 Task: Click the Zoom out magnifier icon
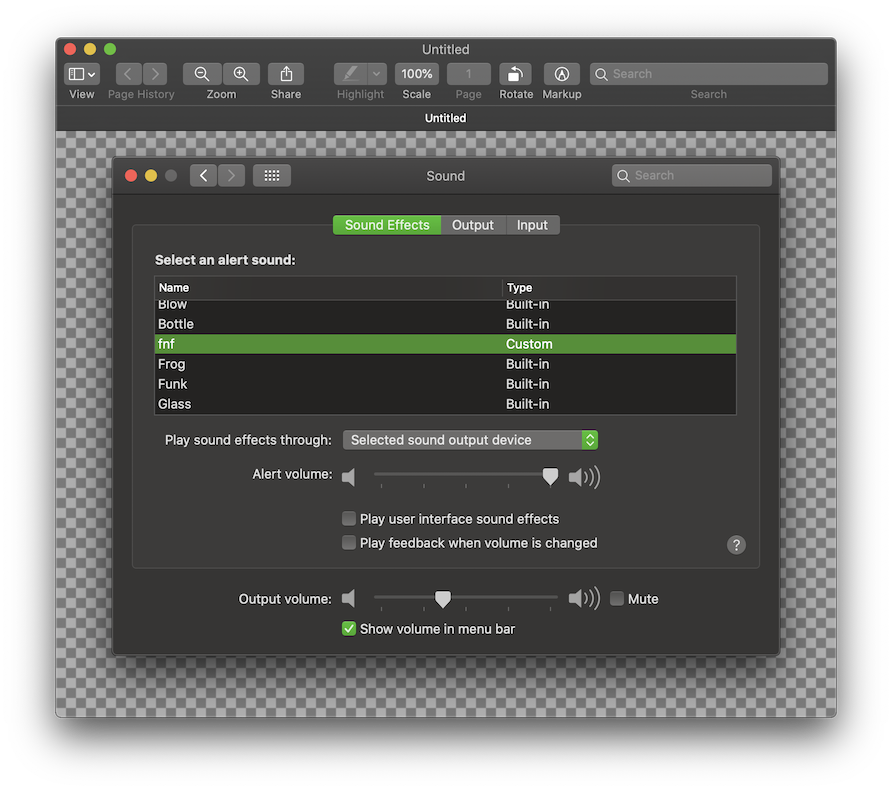(x=202, y=74)
